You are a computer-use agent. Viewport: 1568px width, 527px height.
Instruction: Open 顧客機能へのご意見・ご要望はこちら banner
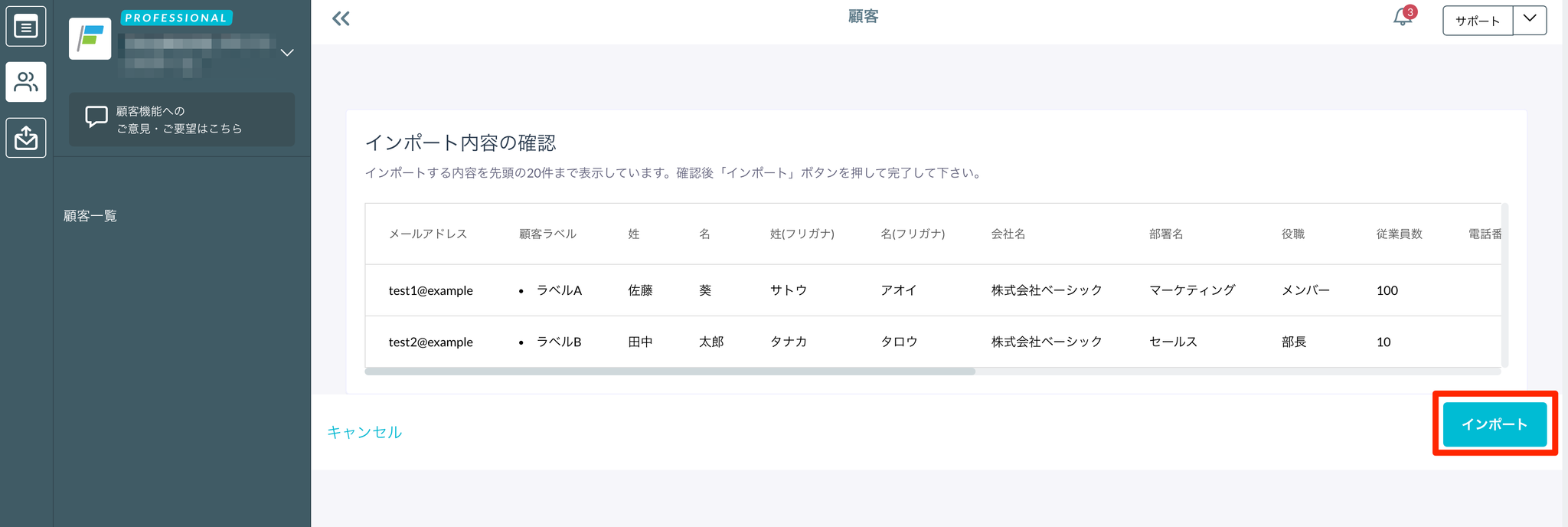[181, 119]
